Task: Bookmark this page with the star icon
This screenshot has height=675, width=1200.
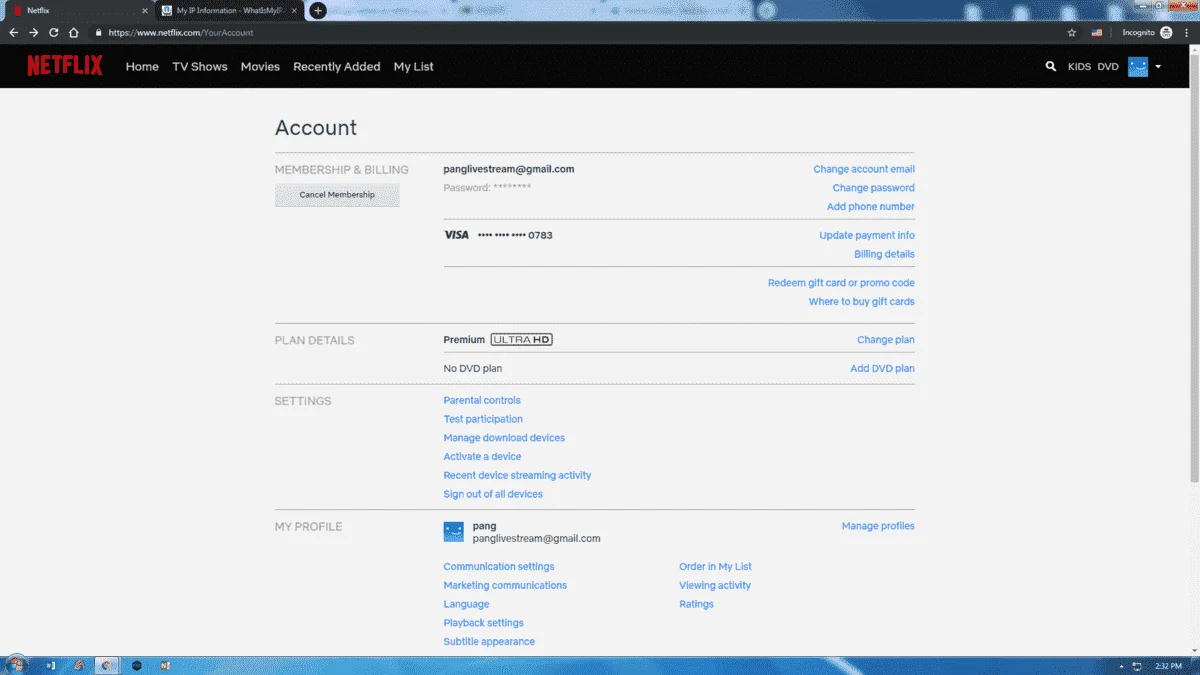Action: click(1072, 32)
